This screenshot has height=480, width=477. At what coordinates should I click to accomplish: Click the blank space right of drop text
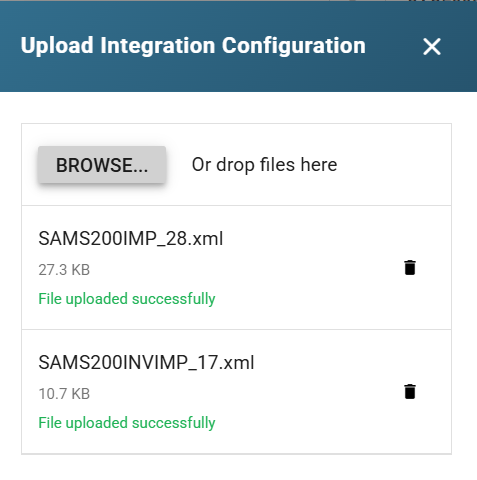[393, 165]
